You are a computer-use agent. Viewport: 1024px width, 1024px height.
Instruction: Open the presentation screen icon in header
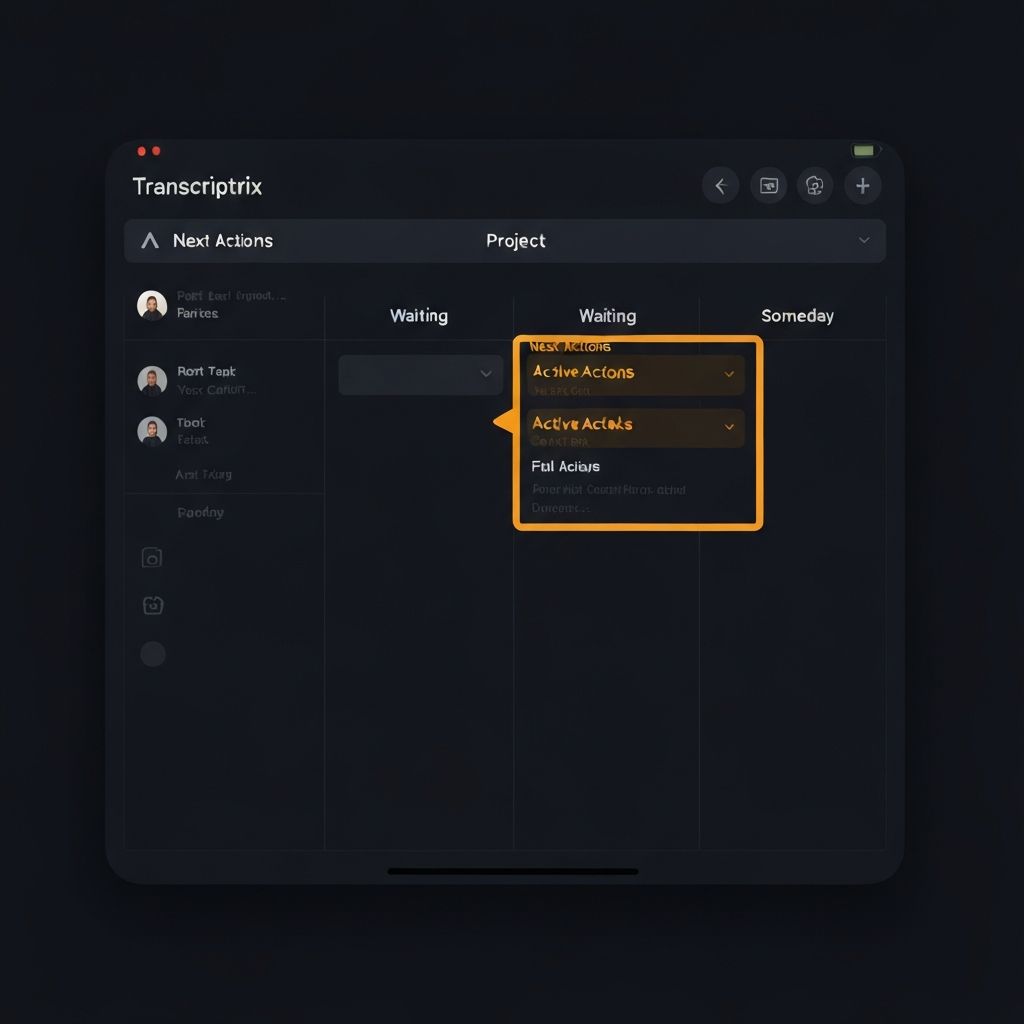coord(769,186)
